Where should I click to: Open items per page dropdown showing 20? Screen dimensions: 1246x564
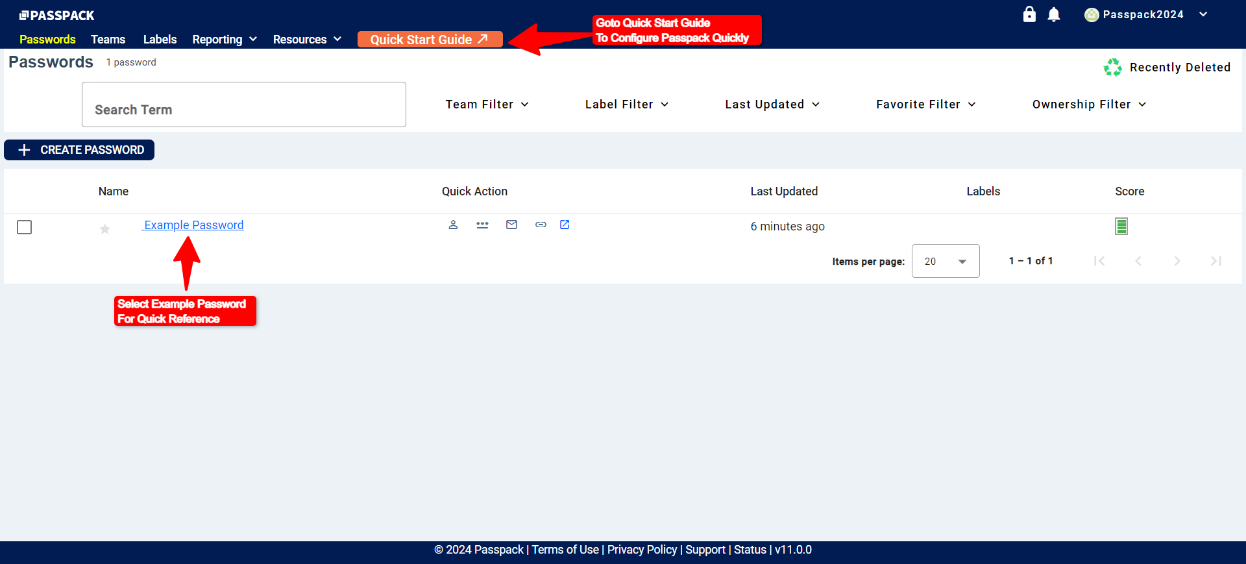946,261
